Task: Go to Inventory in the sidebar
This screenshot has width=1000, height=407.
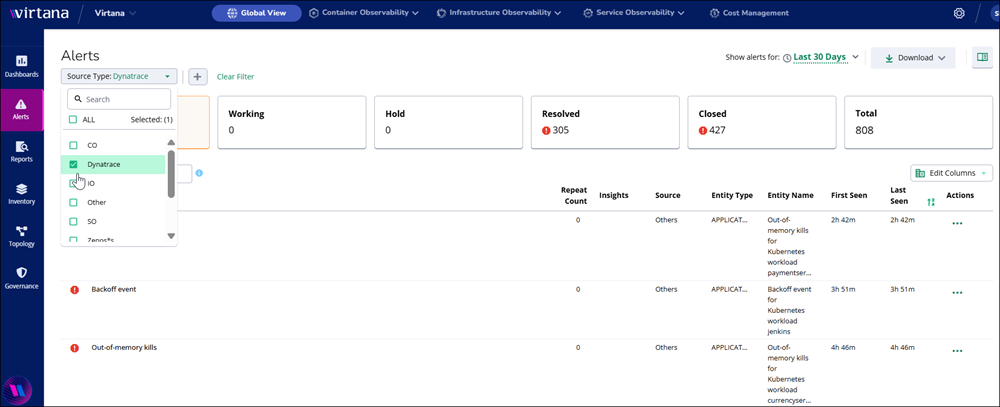Action: (x=22, y=194)
